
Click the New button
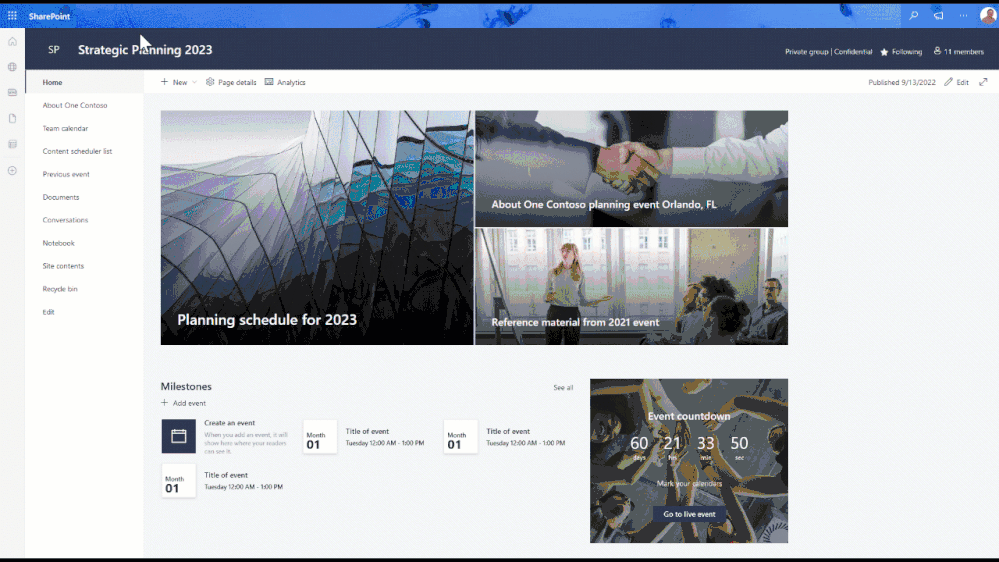tap(174, 82)
